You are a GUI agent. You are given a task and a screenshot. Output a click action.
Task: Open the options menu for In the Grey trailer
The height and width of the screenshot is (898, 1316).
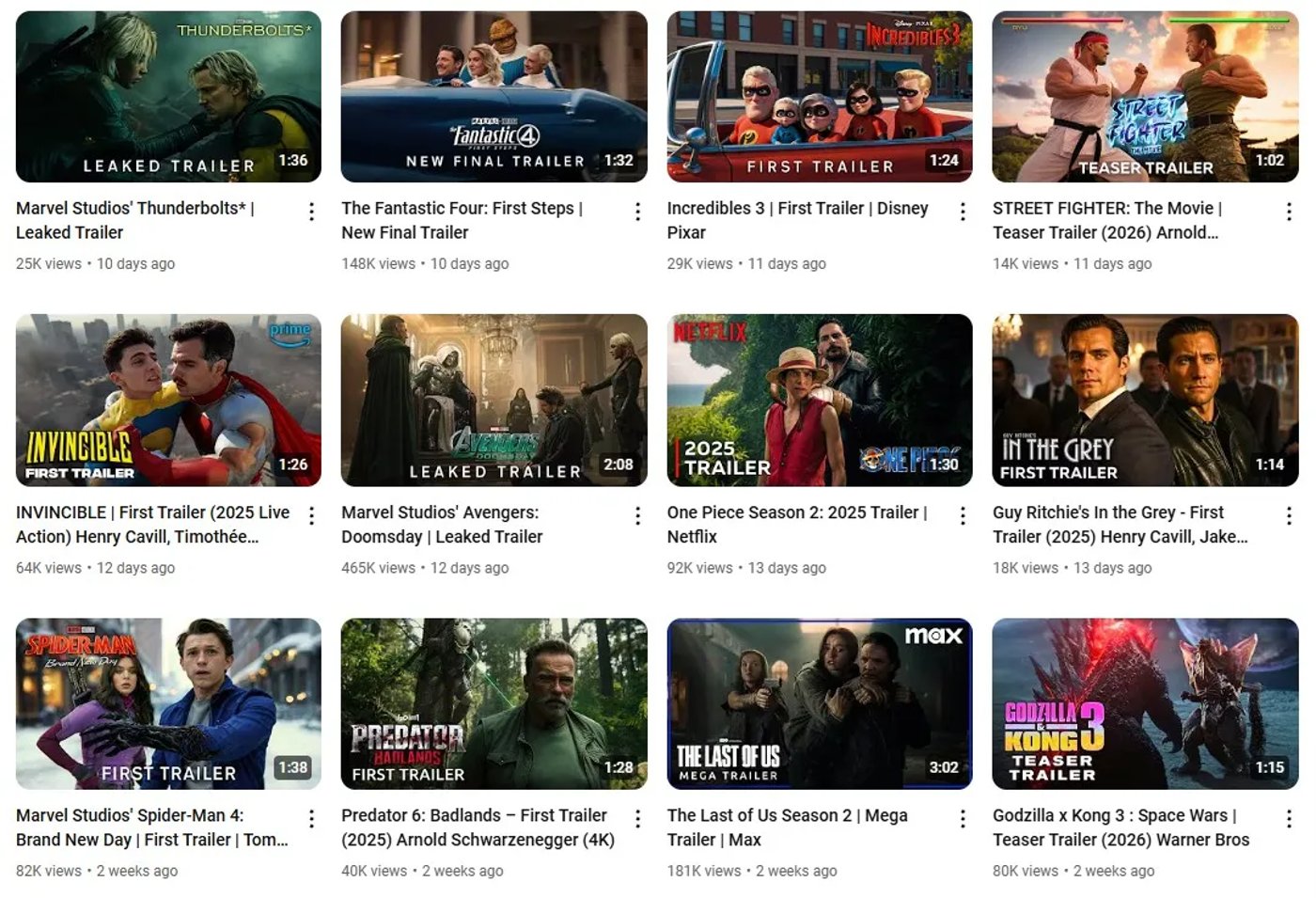coord(1289,516)
